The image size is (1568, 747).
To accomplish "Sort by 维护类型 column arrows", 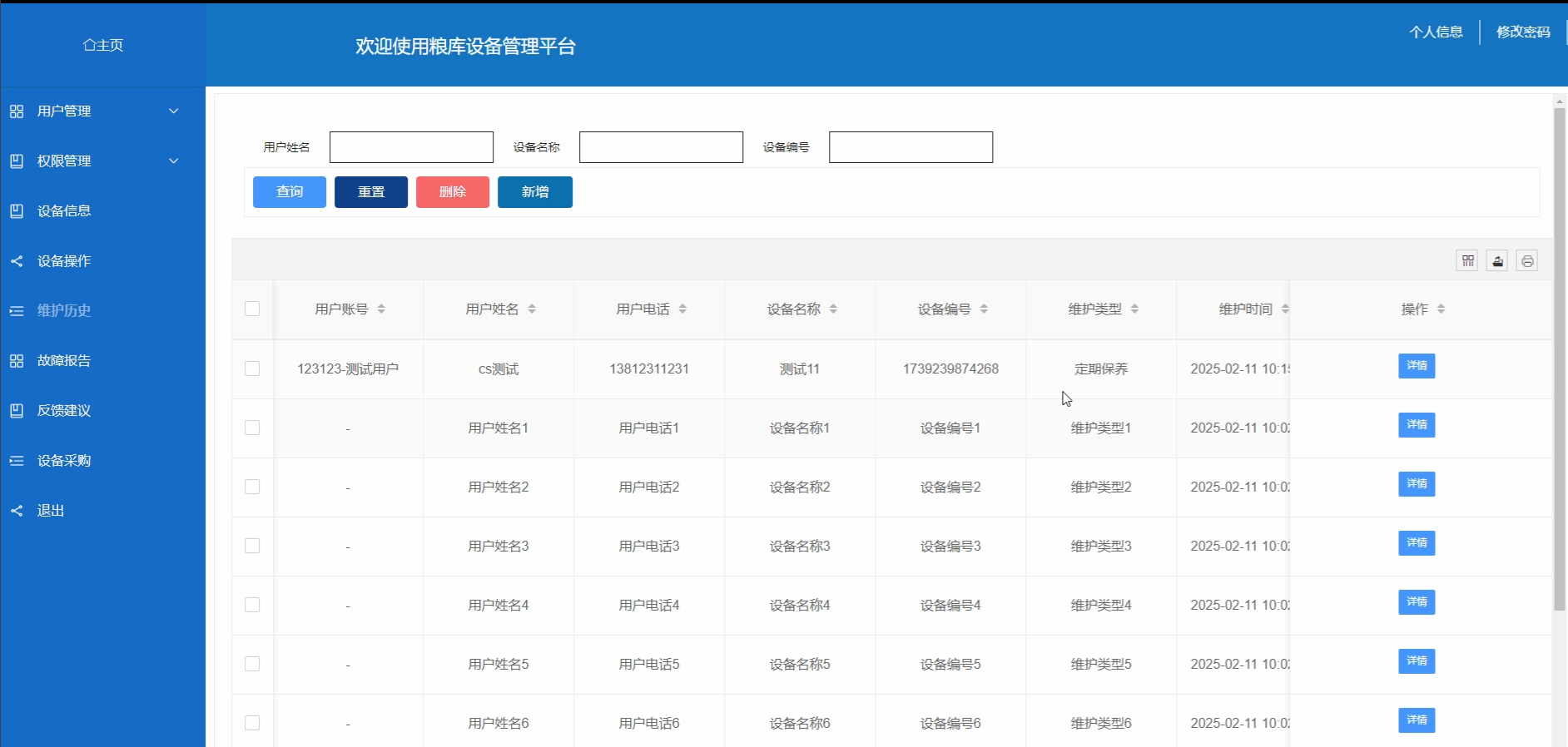I will pyautogui.click(x=1134, y=309).
